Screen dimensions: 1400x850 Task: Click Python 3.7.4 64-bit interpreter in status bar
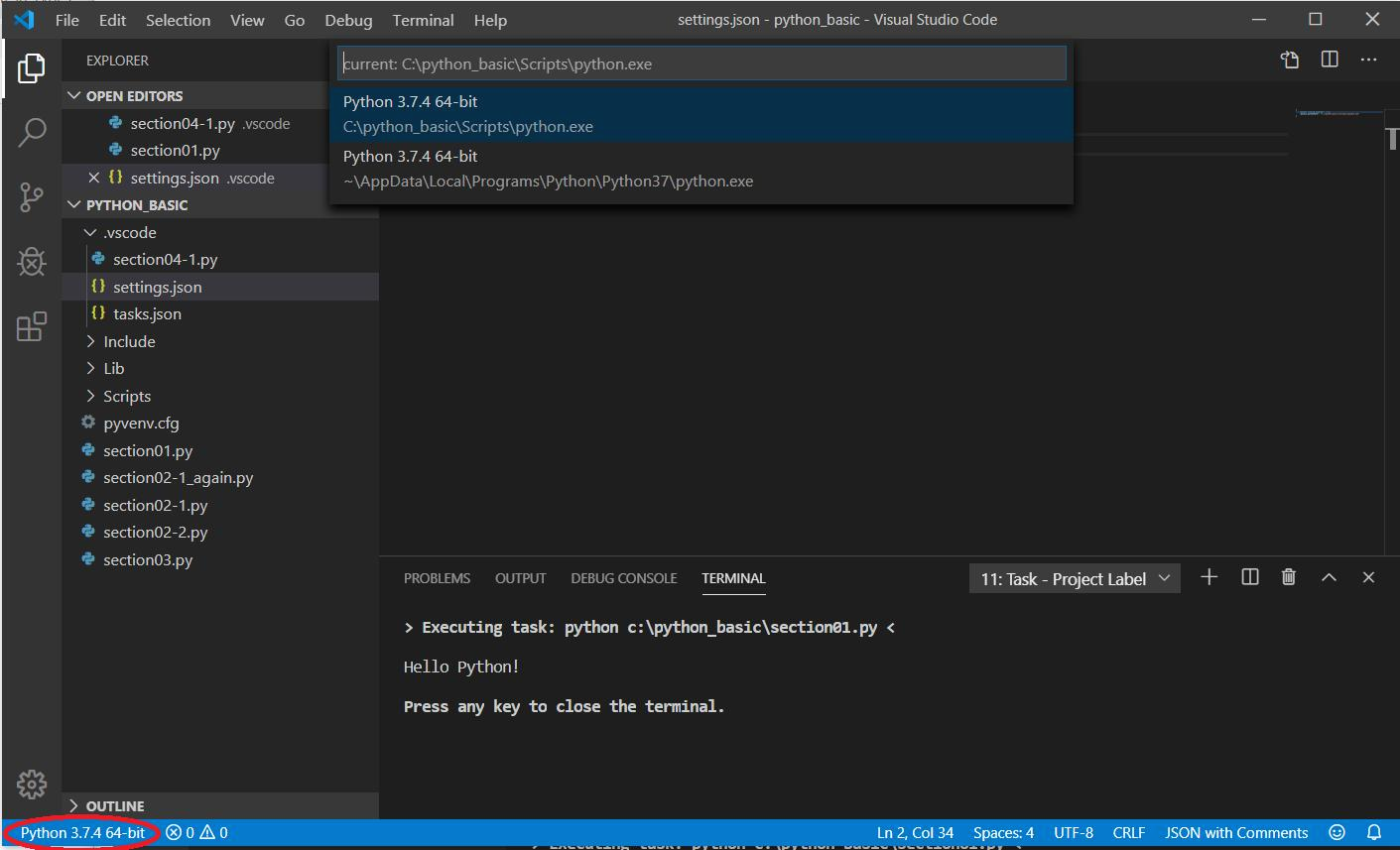coord(82,833)
